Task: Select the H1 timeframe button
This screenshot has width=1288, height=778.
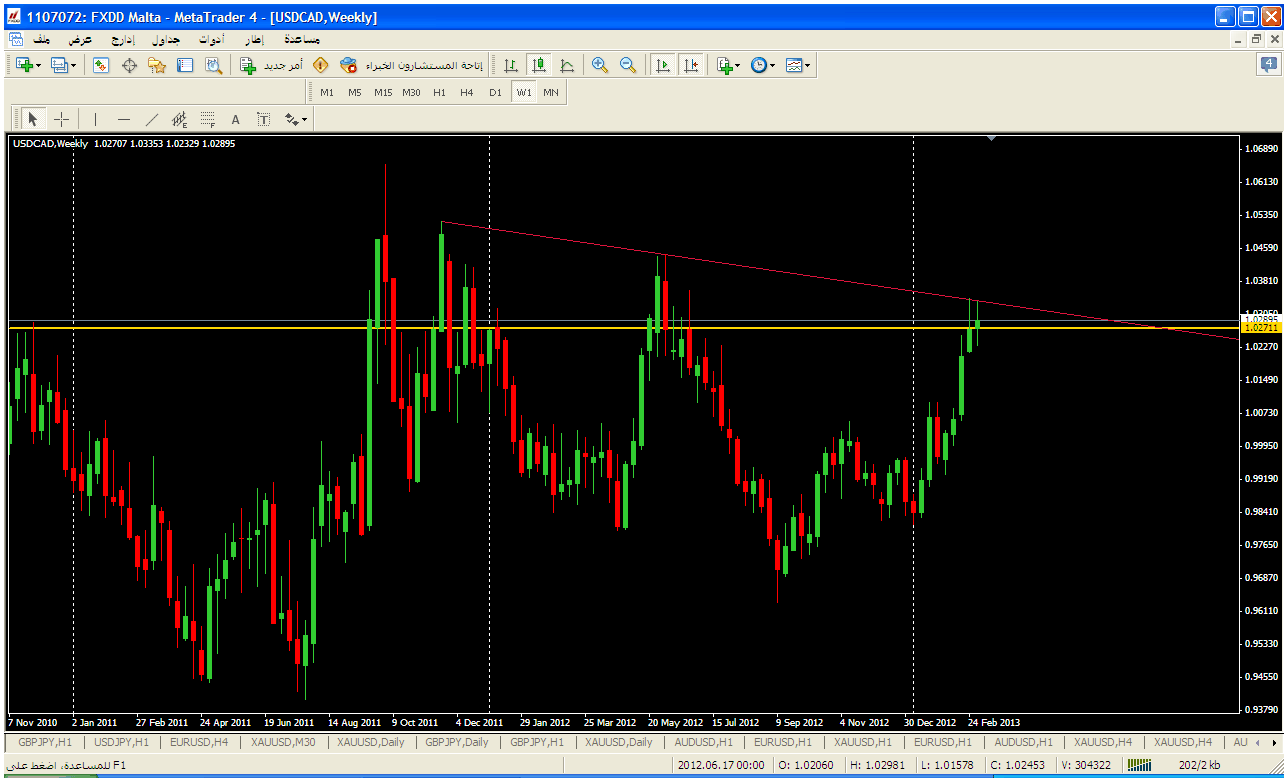Action: pyautogui.click(x=439, y=92)
